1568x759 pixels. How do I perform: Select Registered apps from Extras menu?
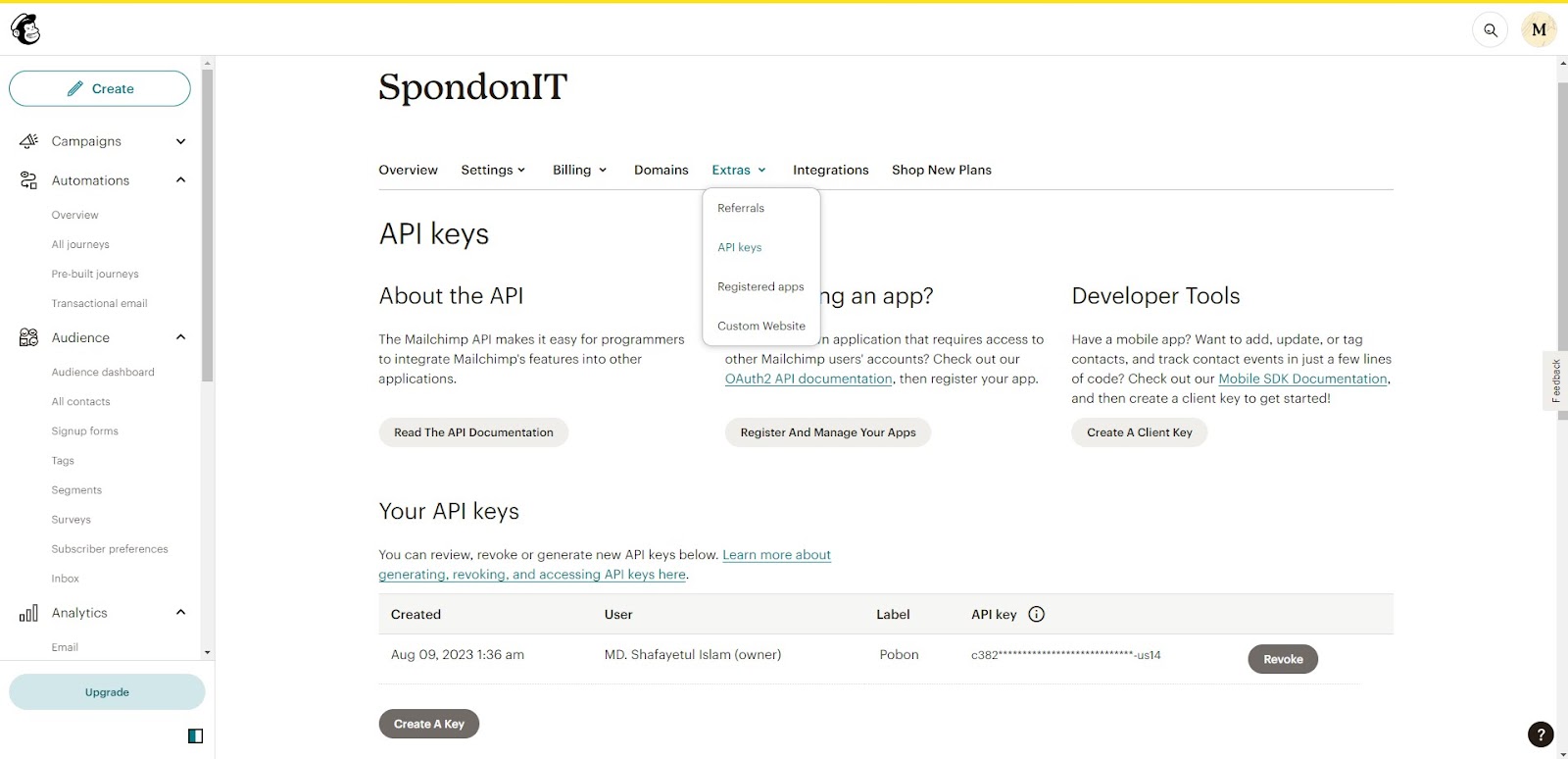click(x=761, y=286)
